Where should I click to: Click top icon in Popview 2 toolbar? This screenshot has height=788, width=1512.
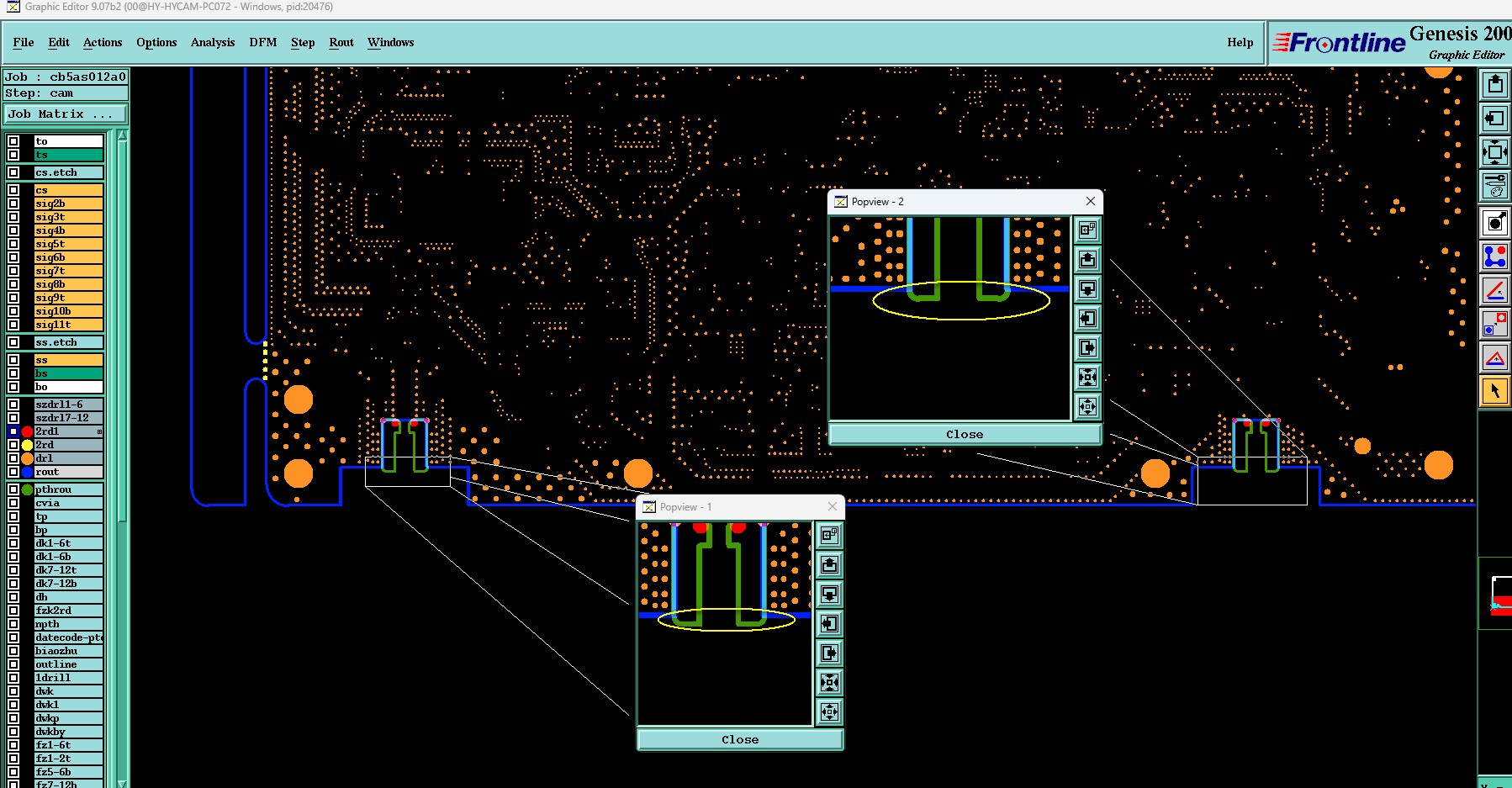click(x=1087, y=230)
